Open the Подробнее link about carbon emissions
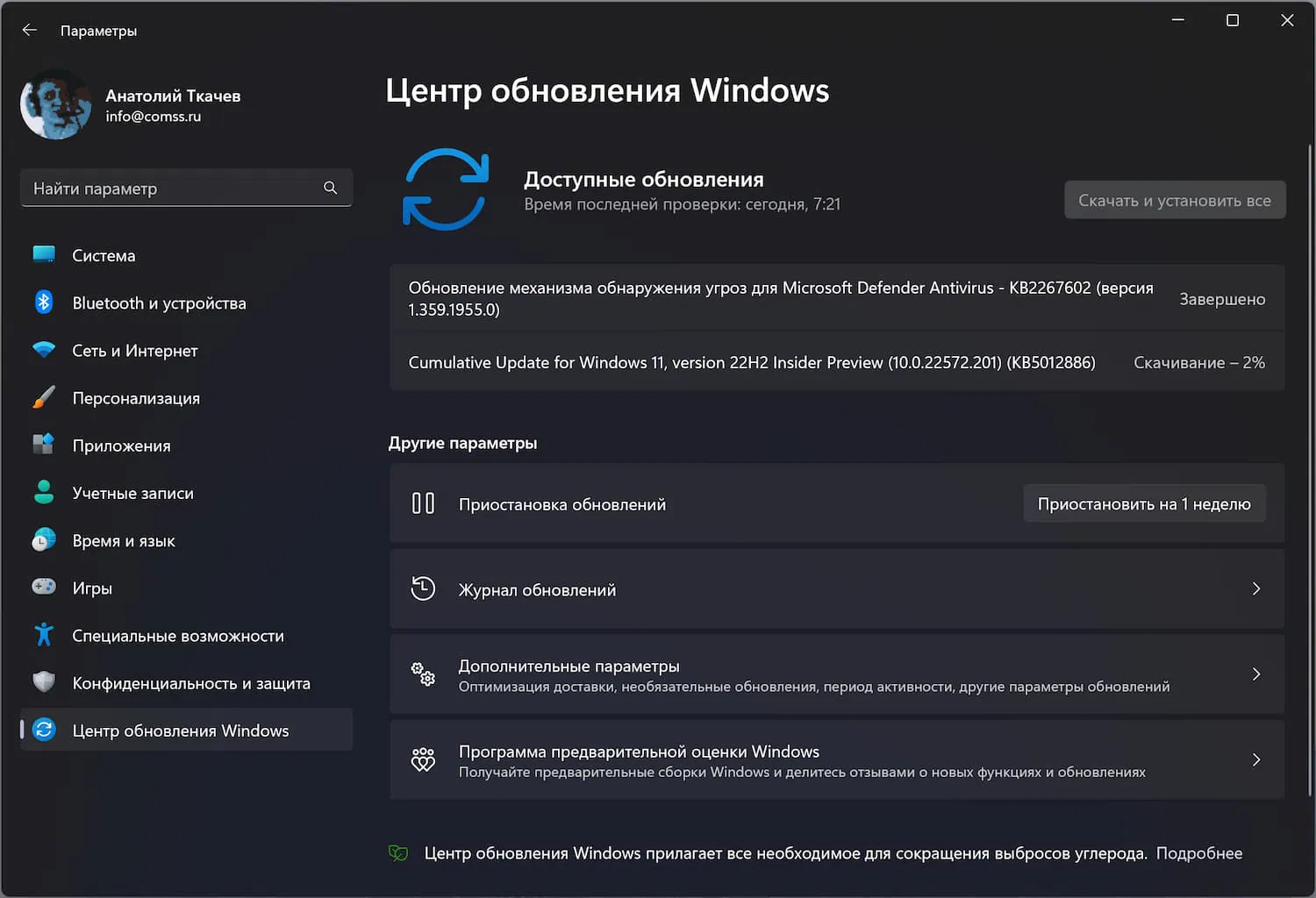The height and width of the screenshot is (898, 1316). tap(1199, 852)
